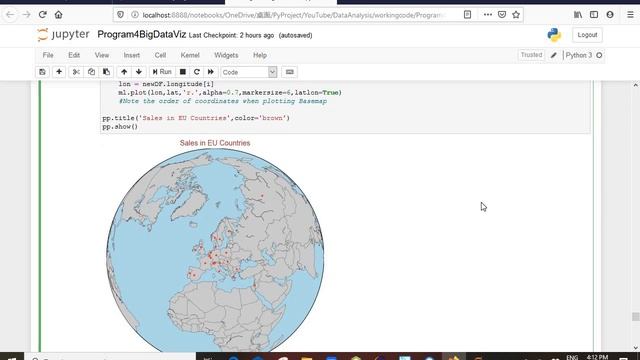This screenshot has height=360, width=640.
Task: Paste cells below icon
Action: [x=106, y=72]
